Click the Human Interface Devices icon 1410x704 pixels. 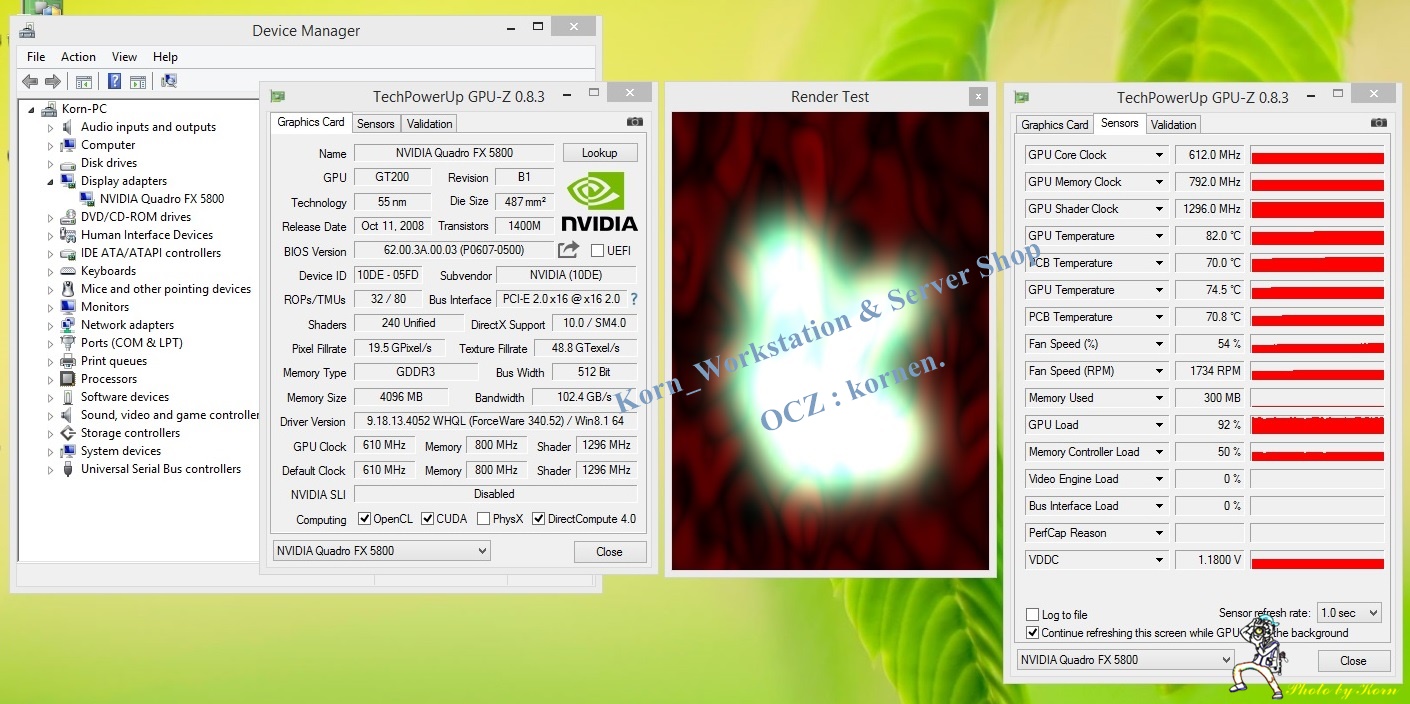[x=68, y=235]
